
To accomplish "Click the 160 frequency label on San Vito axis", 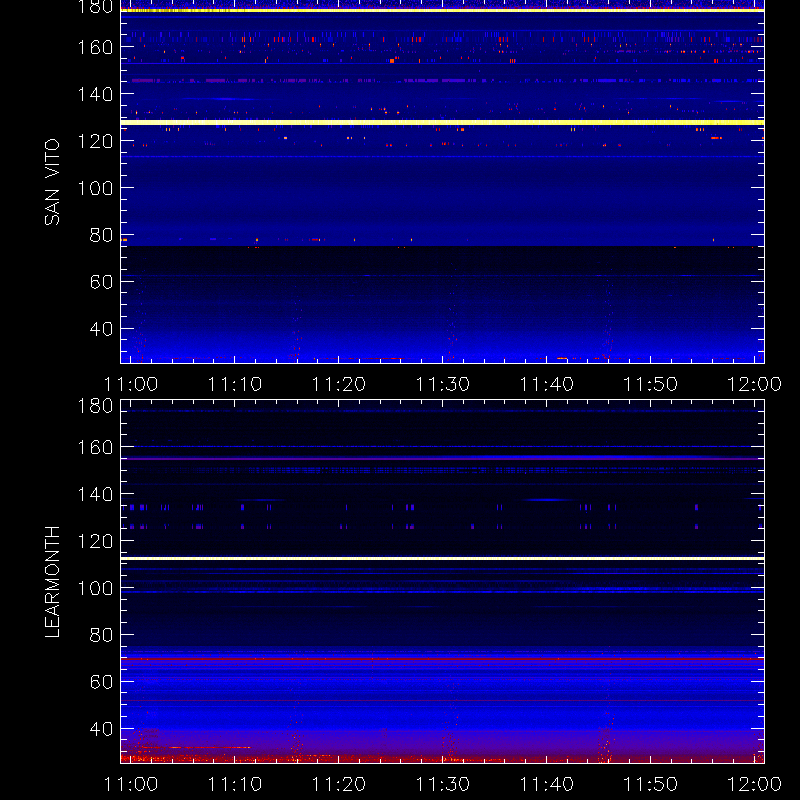I will pyautogui.click(x=95, y=47).
